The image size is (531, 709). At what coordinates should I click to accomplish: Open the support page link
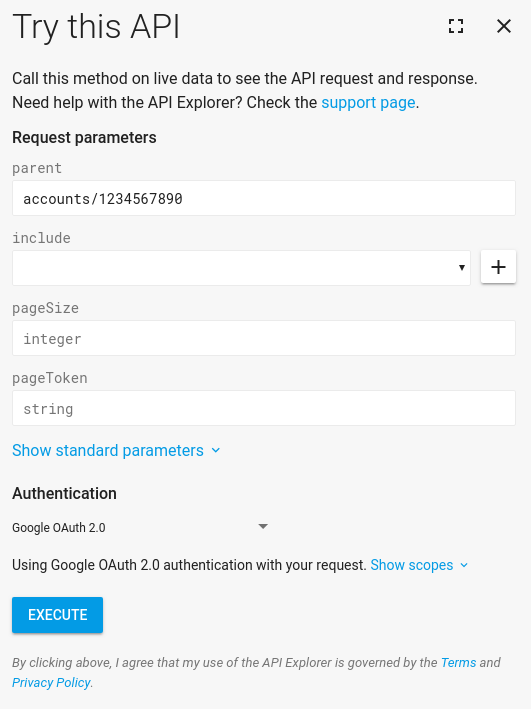coord(368,103)
